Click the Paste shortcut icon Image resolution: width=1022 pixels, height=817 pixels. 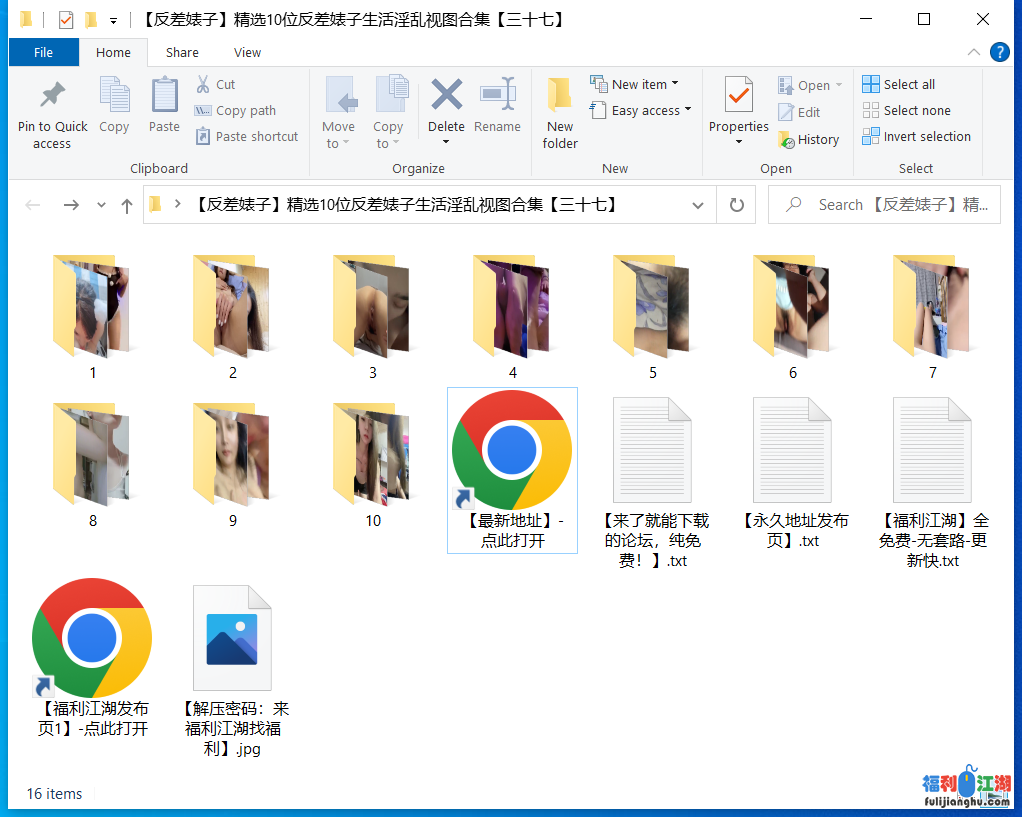tap(246, 136)
